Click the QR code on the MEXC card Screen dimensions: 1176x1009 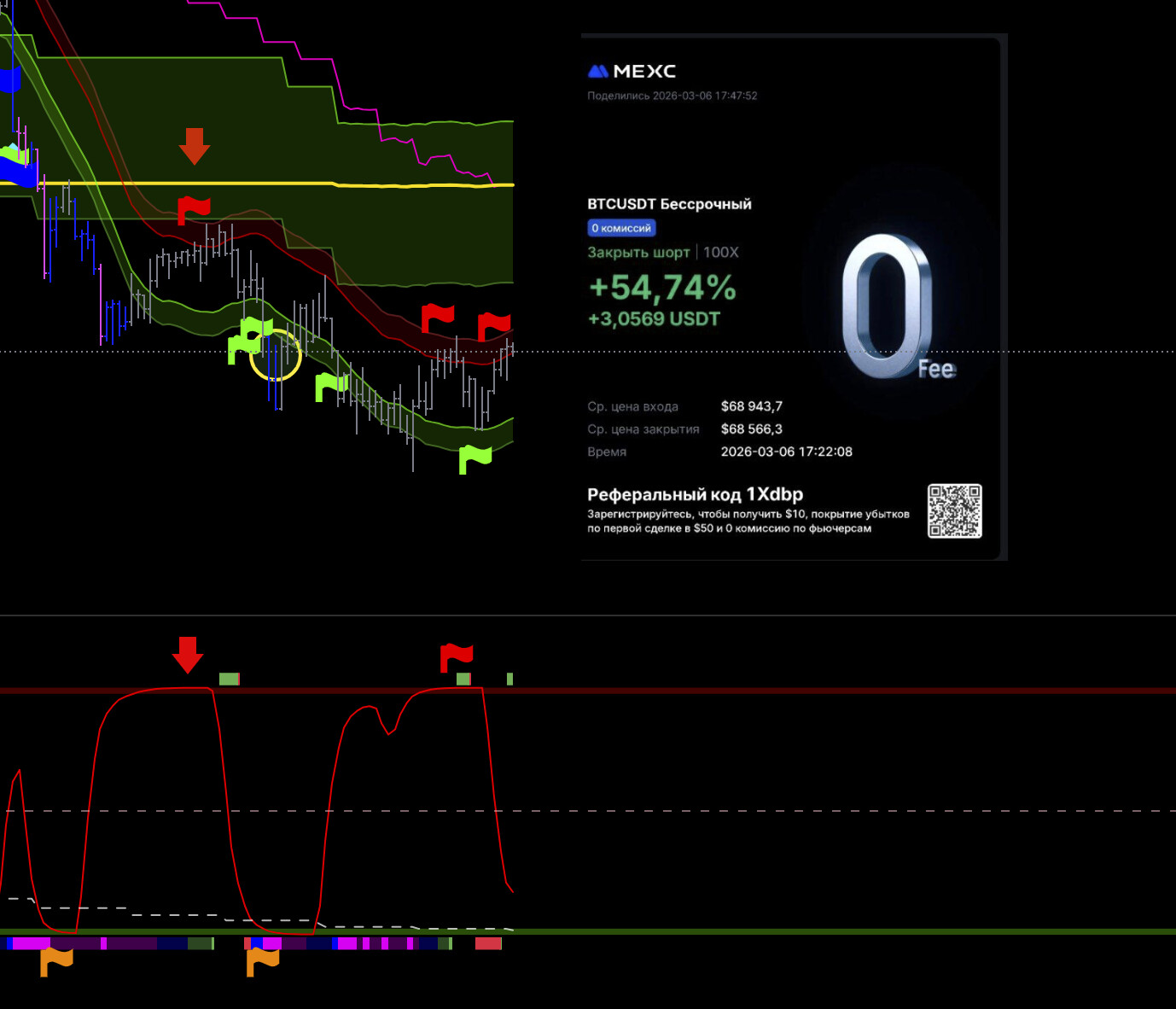pos(954,511)
